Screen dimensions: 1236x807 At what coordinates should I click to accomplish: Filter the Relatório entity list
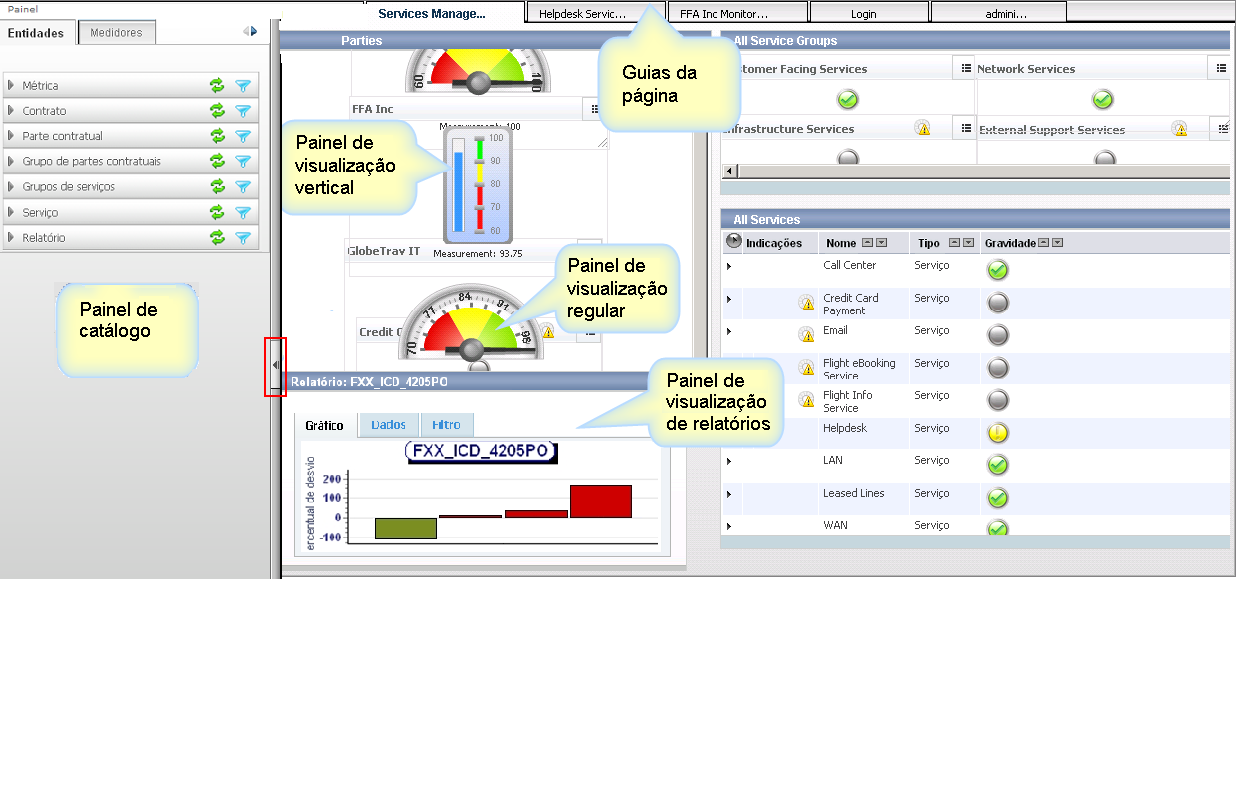click(x=242, y=238)
